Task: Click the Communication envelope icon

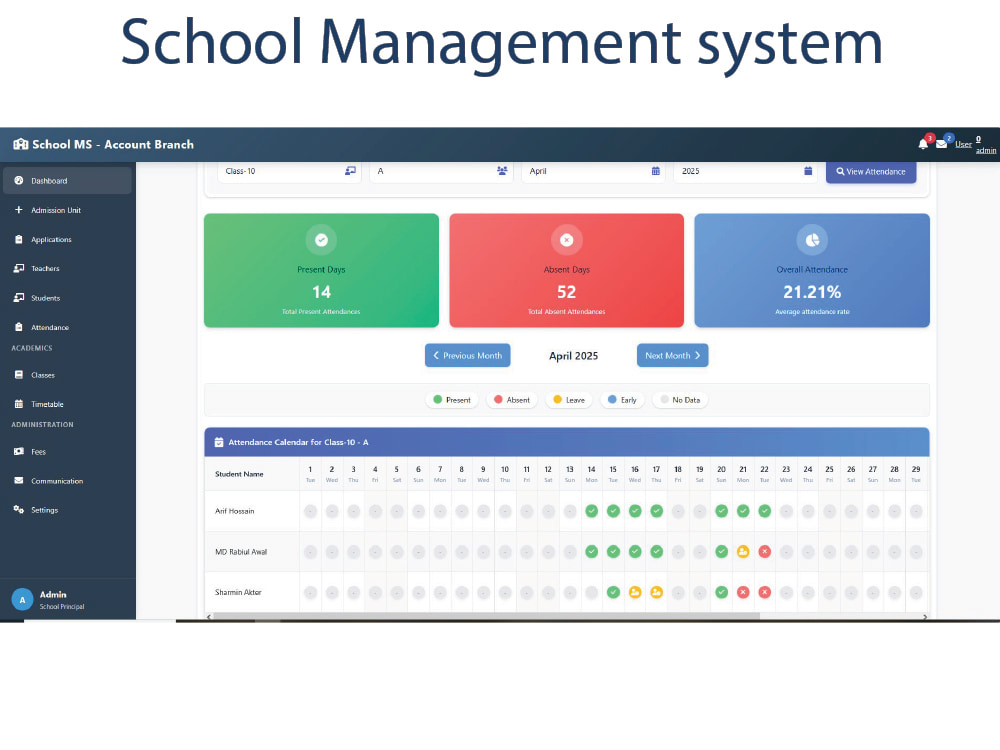Action: 18,480
